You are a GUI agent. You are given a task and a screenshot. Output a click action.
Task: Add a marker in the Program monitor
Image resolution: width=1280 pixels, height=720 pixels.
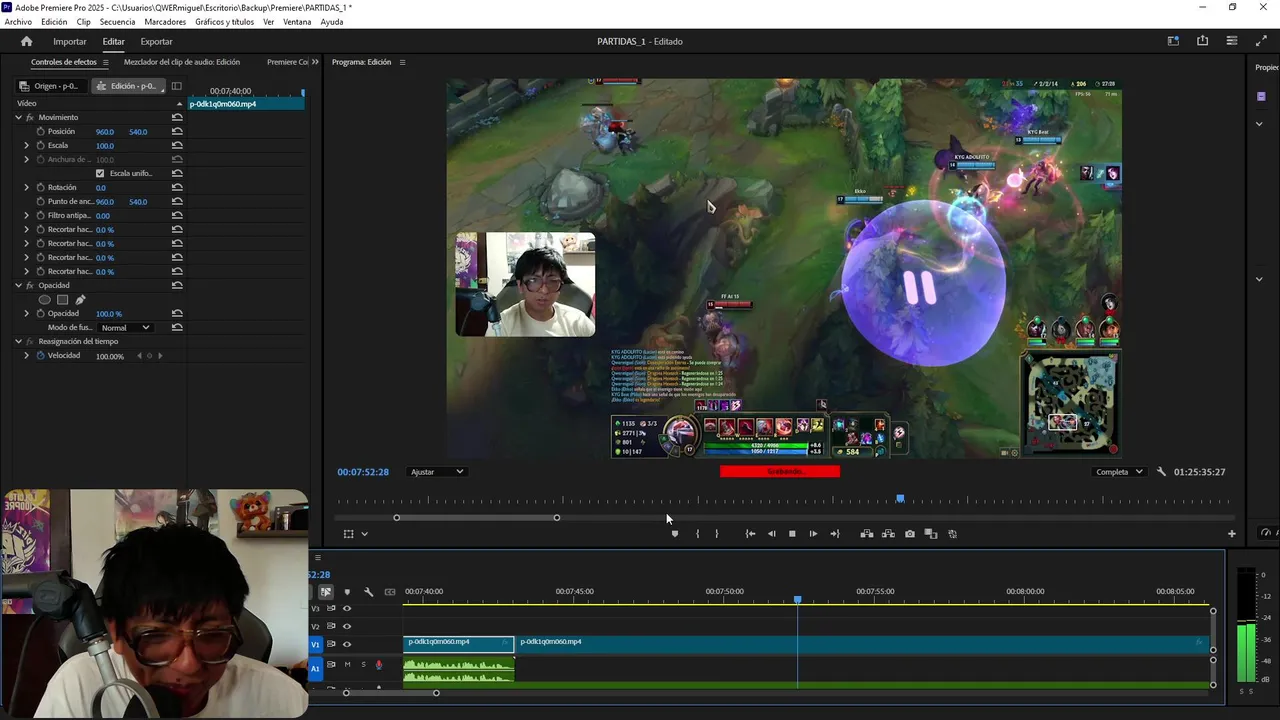(674, 534)
